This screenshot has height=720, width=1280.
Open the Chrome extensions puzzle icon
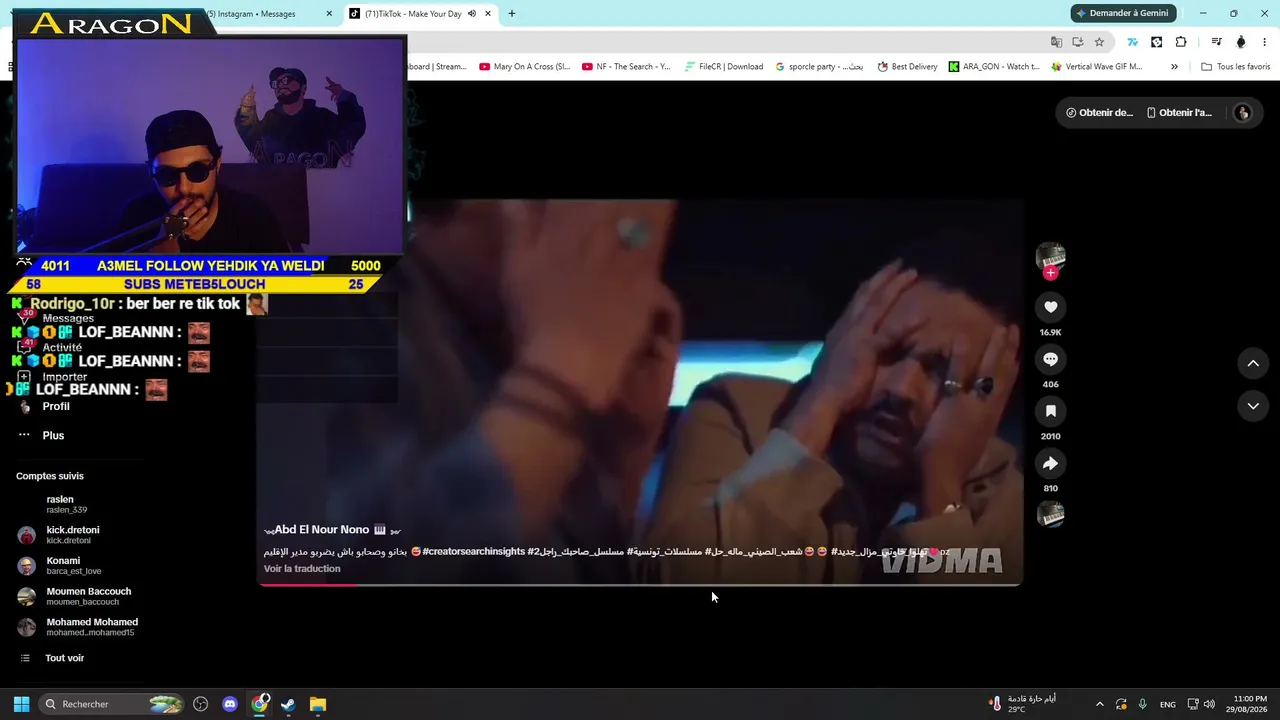[1181, 42]
